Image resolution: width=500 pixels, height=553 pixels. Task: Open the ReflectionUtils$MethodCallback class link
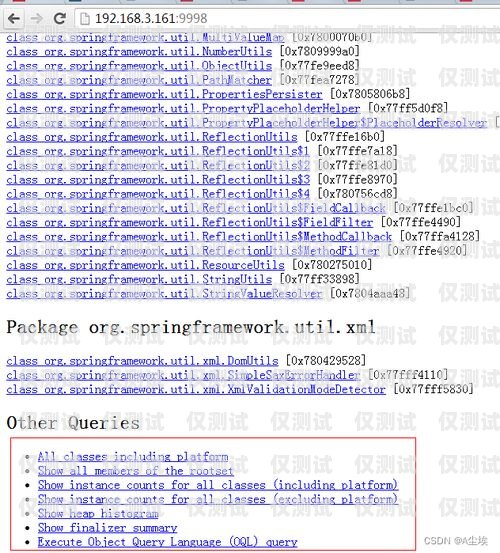pyautogui.click(x=199, y=237)
